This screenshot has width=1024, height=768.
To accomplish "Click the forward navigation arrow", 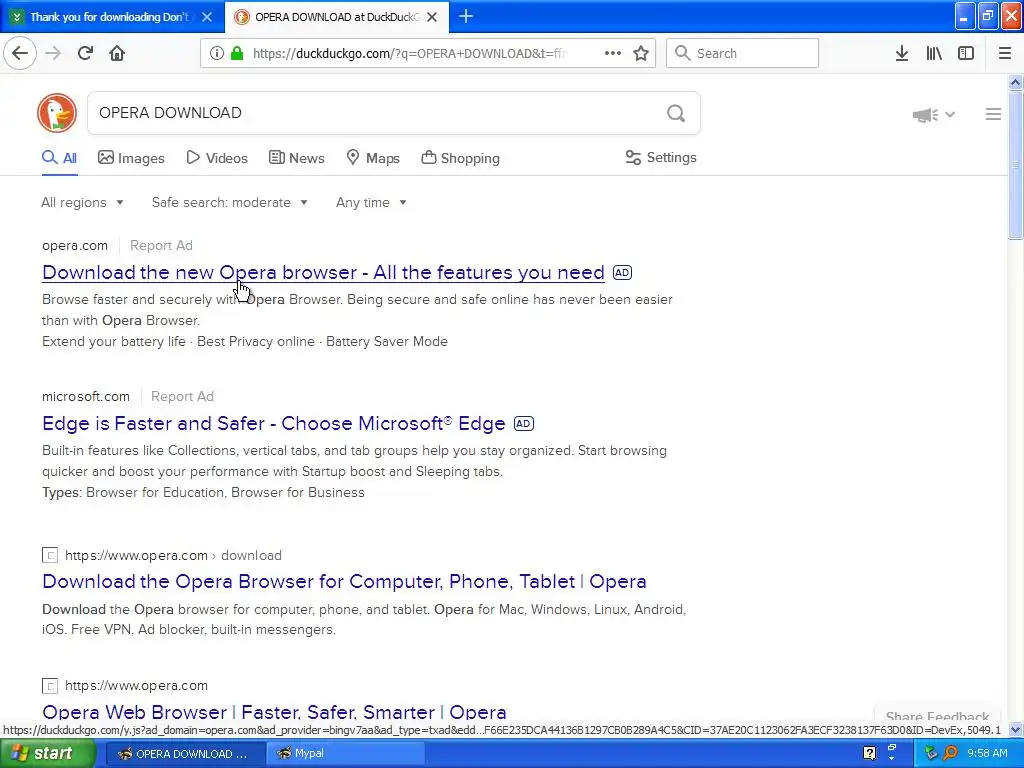I will pos(54,53).
